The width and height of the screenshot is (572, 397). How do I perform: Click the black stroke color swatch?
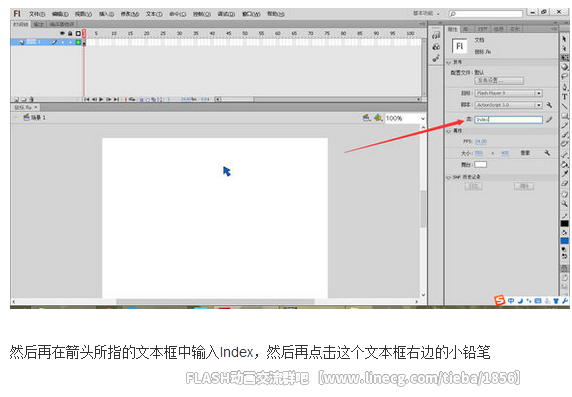[564, 223]
